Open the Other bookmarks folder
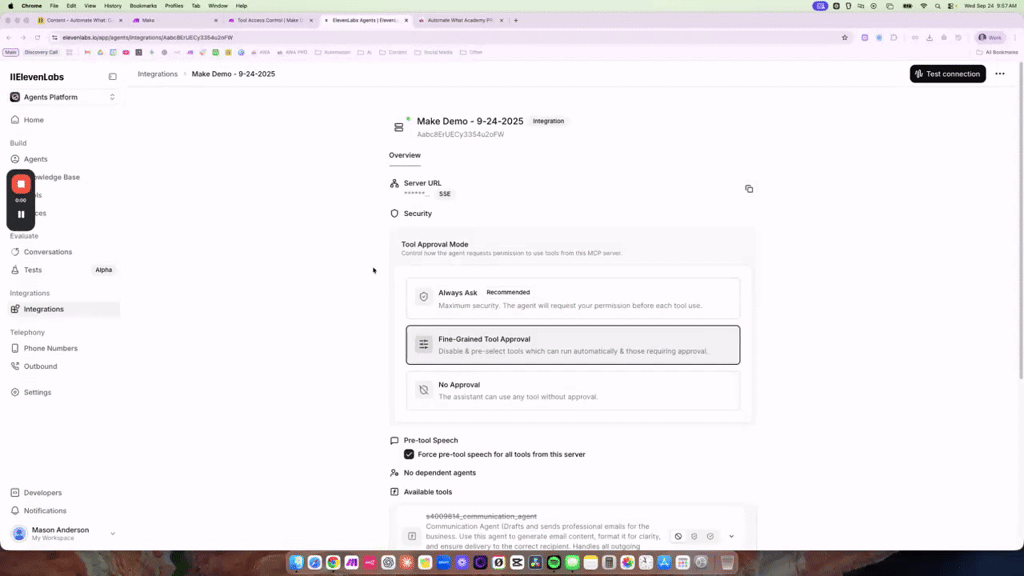The image size is (1024, 576). [x=471, y=52]
